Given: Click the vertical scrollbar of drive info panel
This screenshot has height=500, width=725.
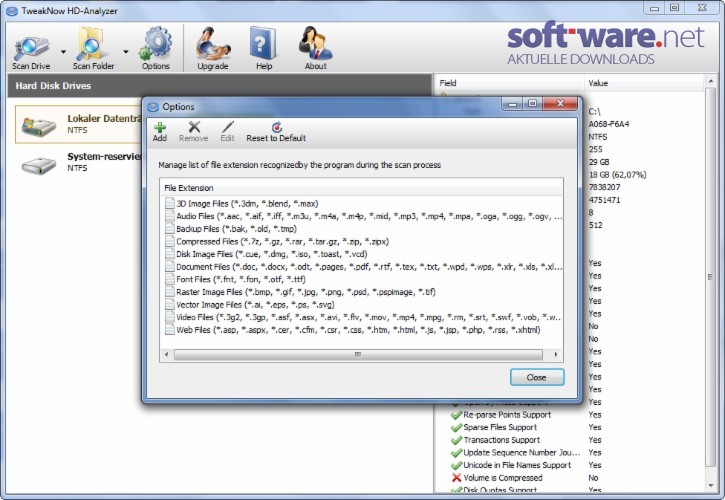Looking at the screenshot, I should pyautogui.click(x=710, y=278).
